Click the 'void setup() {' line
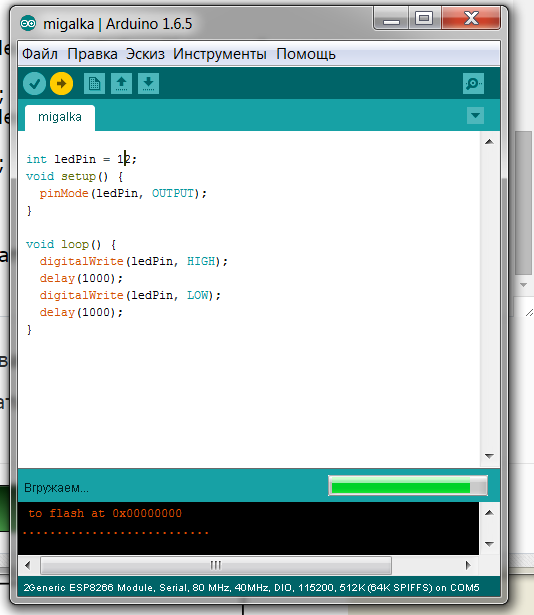Screen dimensions: 534x615 [x=75, y=176]
